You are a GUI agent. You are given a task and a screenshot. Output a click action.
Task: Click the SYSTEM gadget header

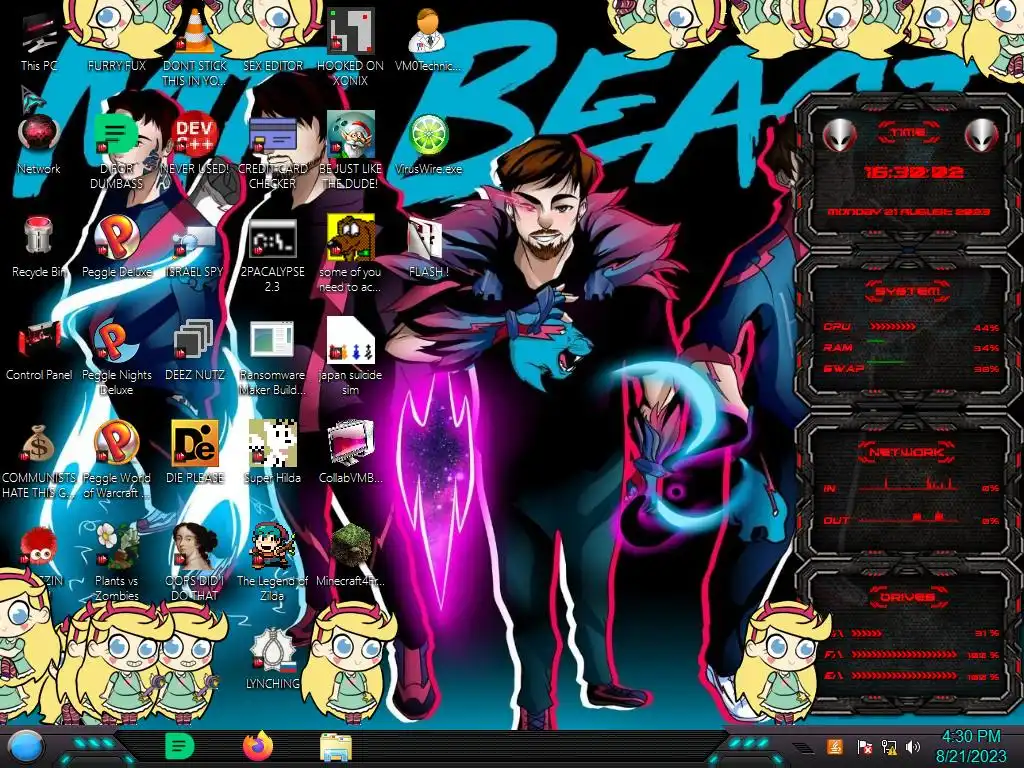click(x=908, y=291)
